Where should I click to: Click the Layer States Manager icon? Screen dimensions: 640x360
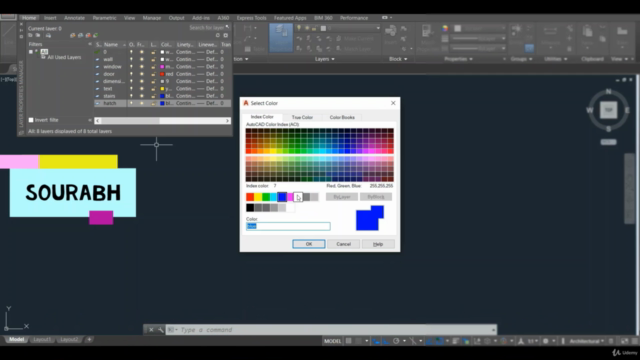point(48,36)
